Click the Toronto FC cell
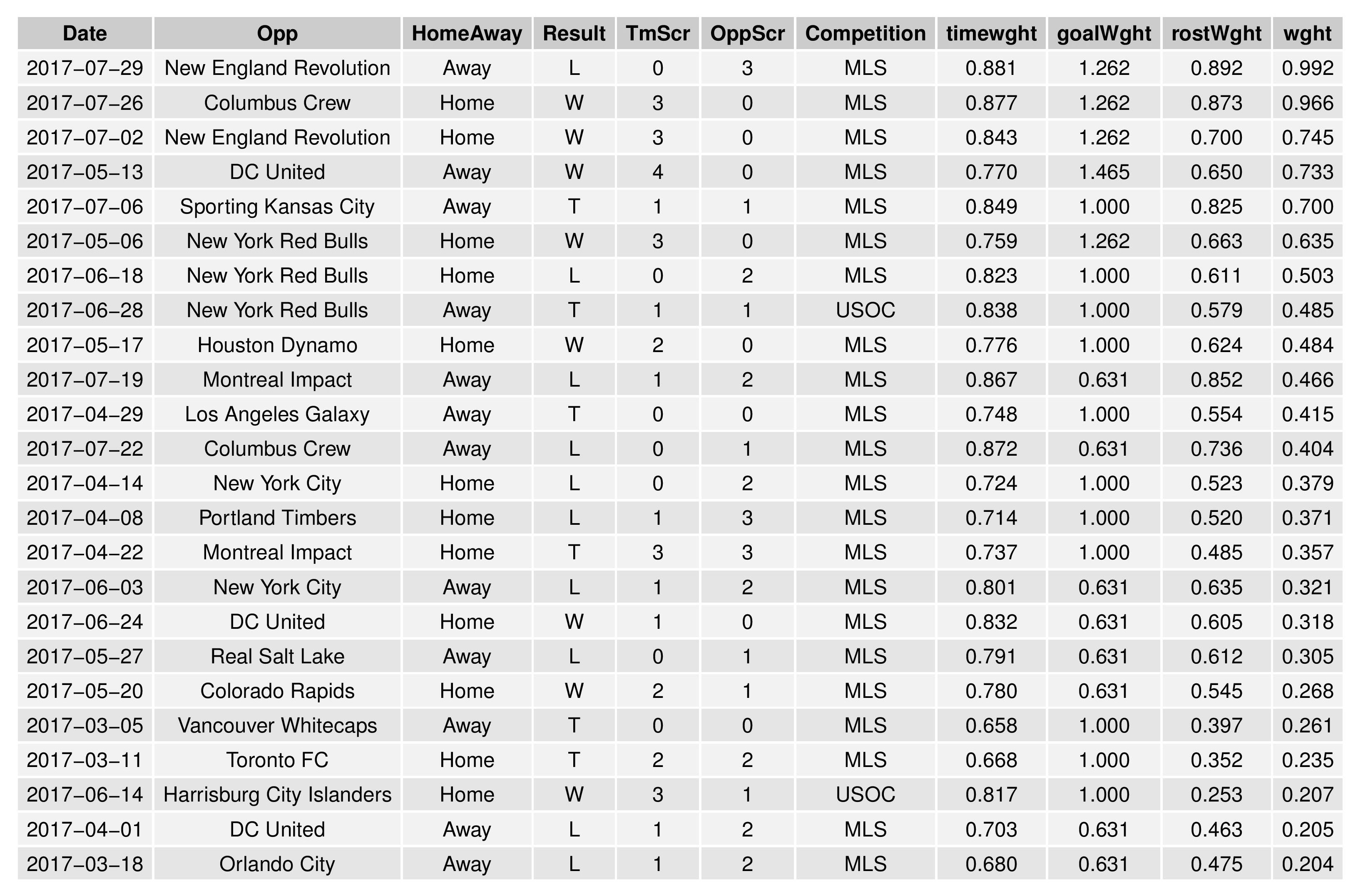The width and height of the screenshot is (1353, 896). pos(277,760)
